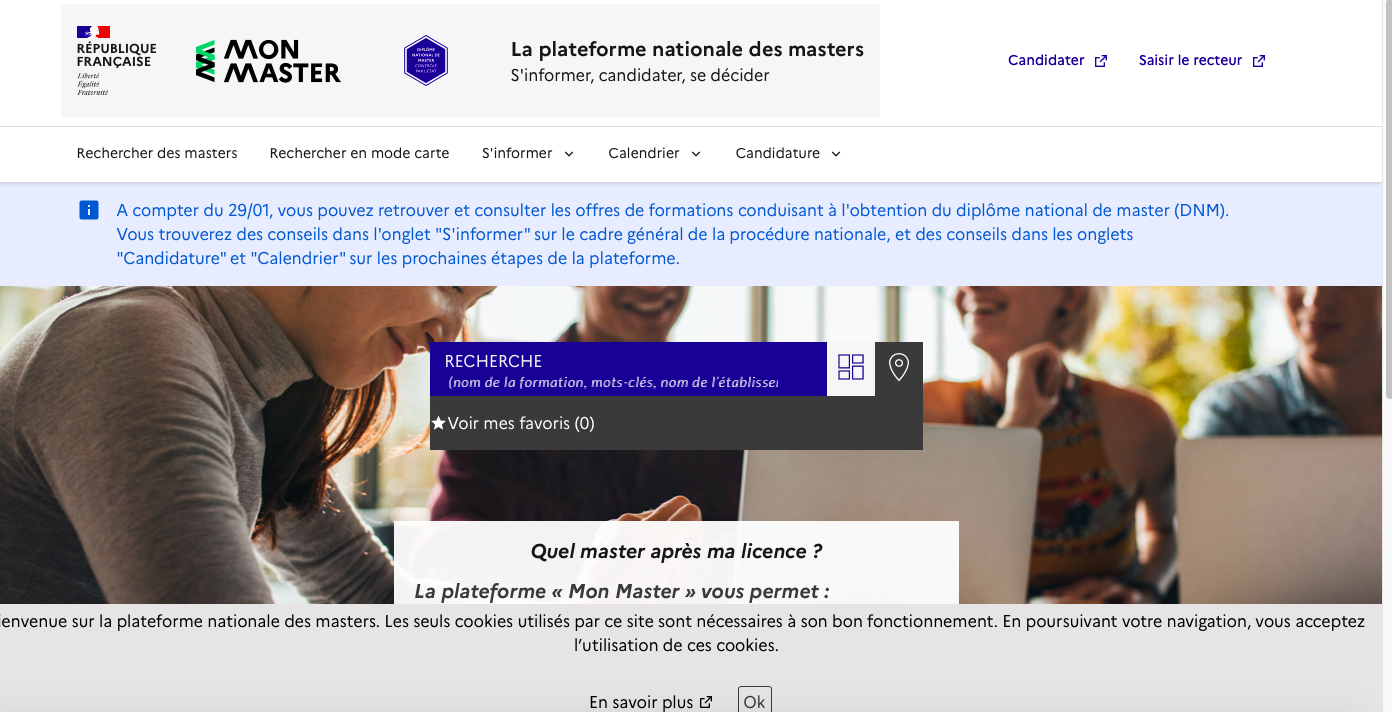
Task: Click the map pin location icon
Action: [899, 368]
